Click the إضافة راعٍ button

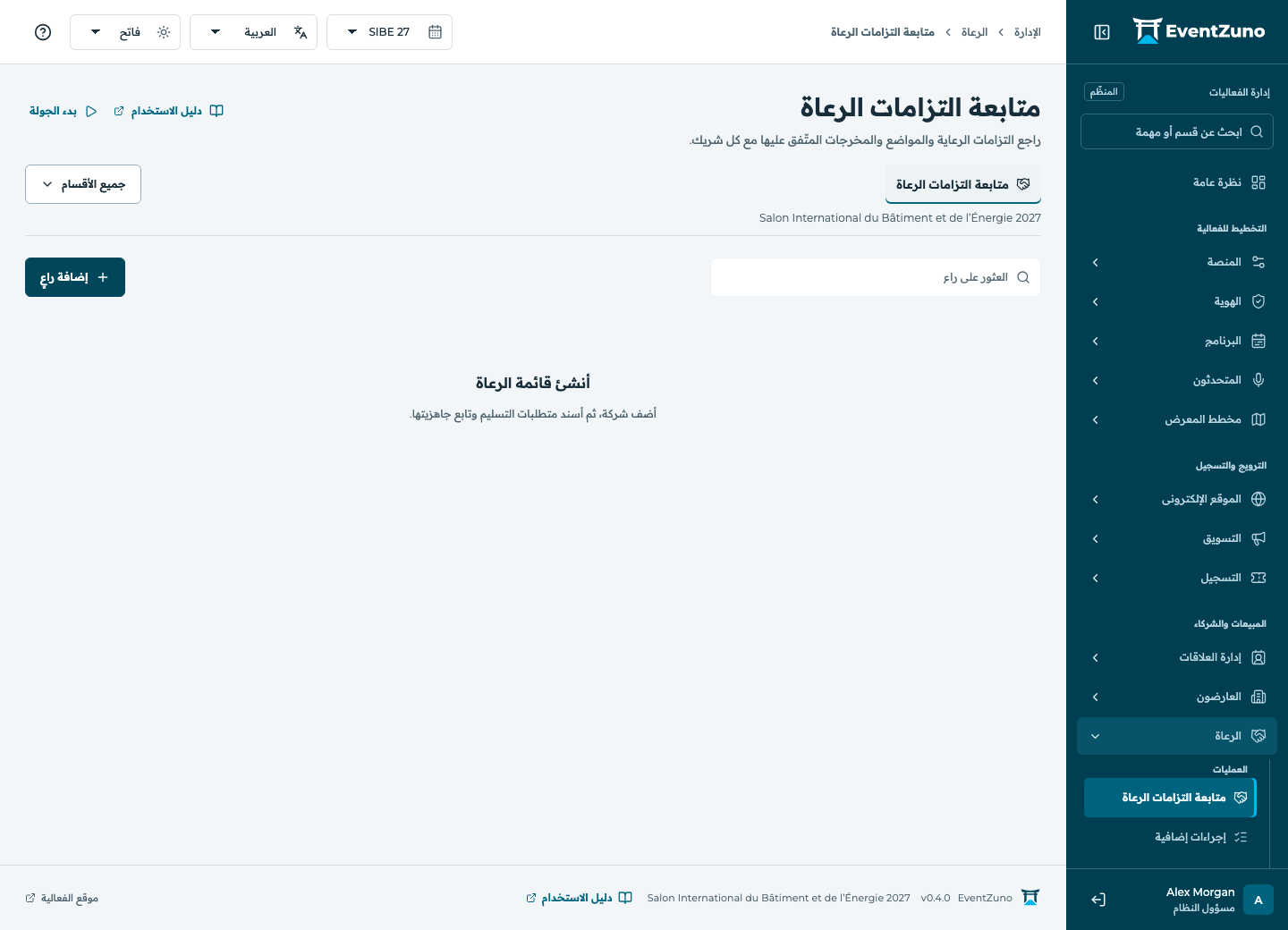click(x=75, y=277)
